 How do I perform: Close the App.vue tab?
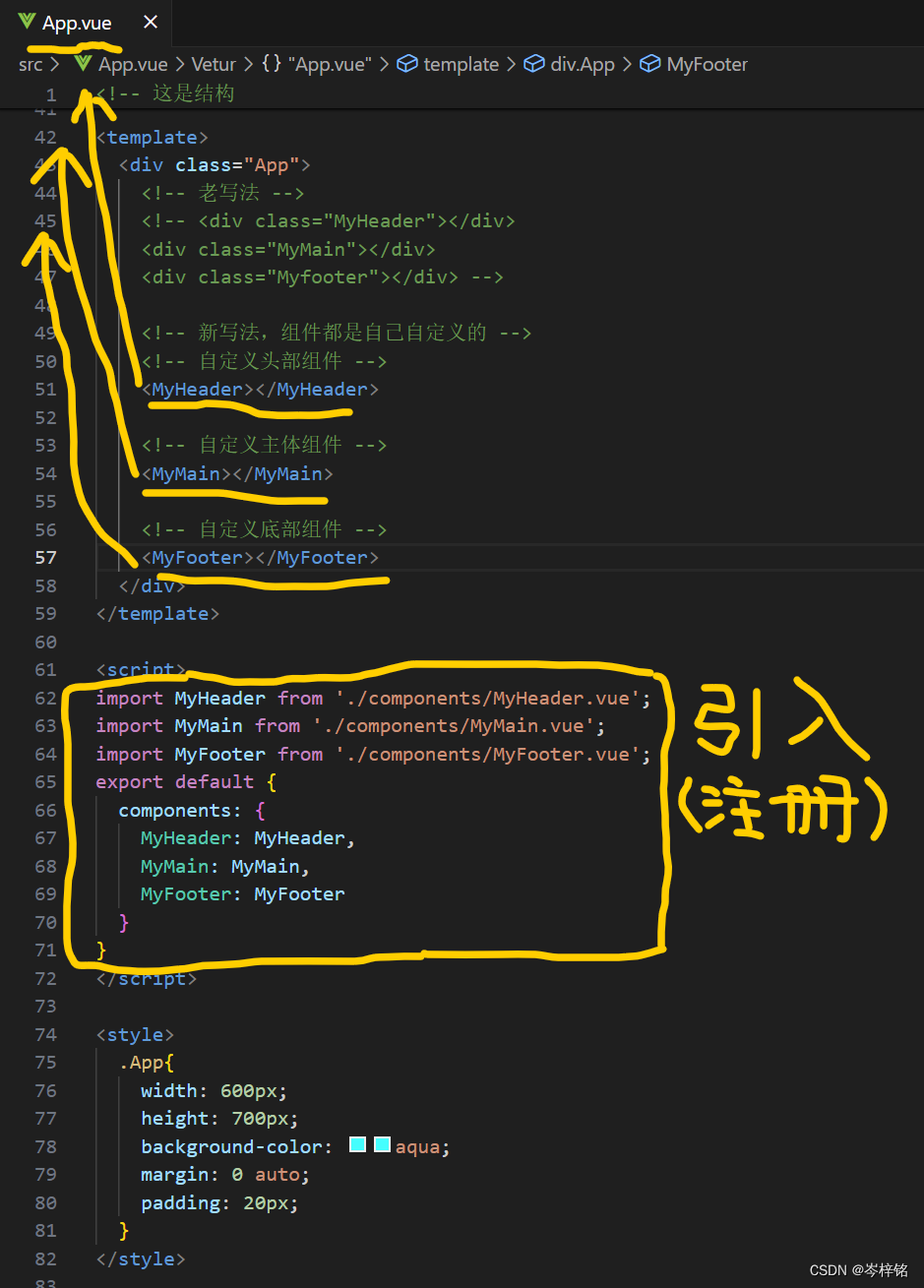[x=150, y=21]
